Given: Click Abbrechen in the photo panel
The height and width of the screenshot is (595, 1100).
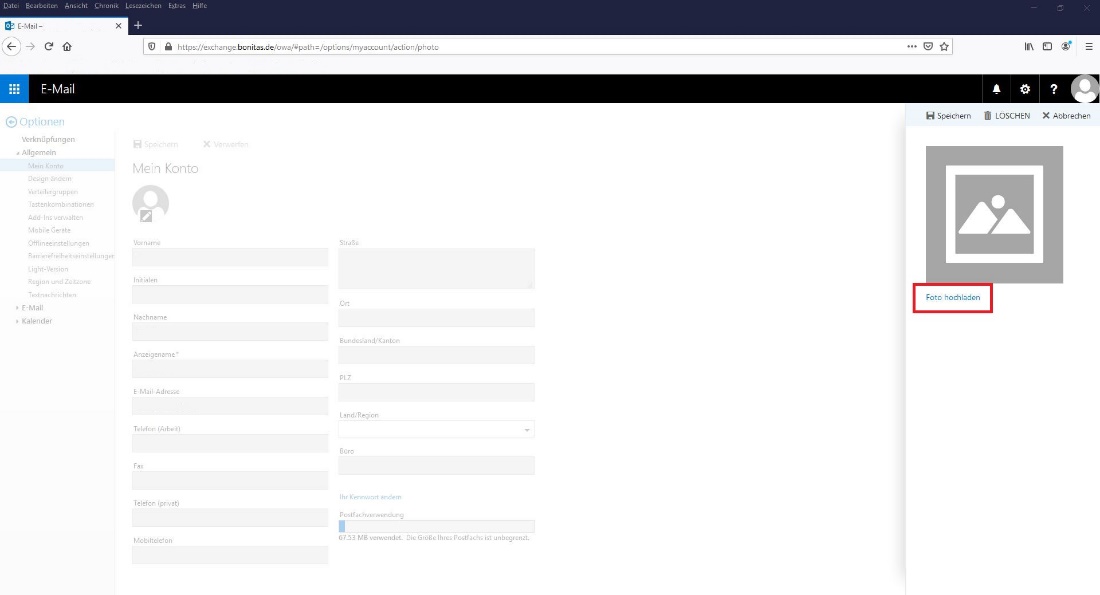Looking at the screenshot, I should coord(1066,116).
